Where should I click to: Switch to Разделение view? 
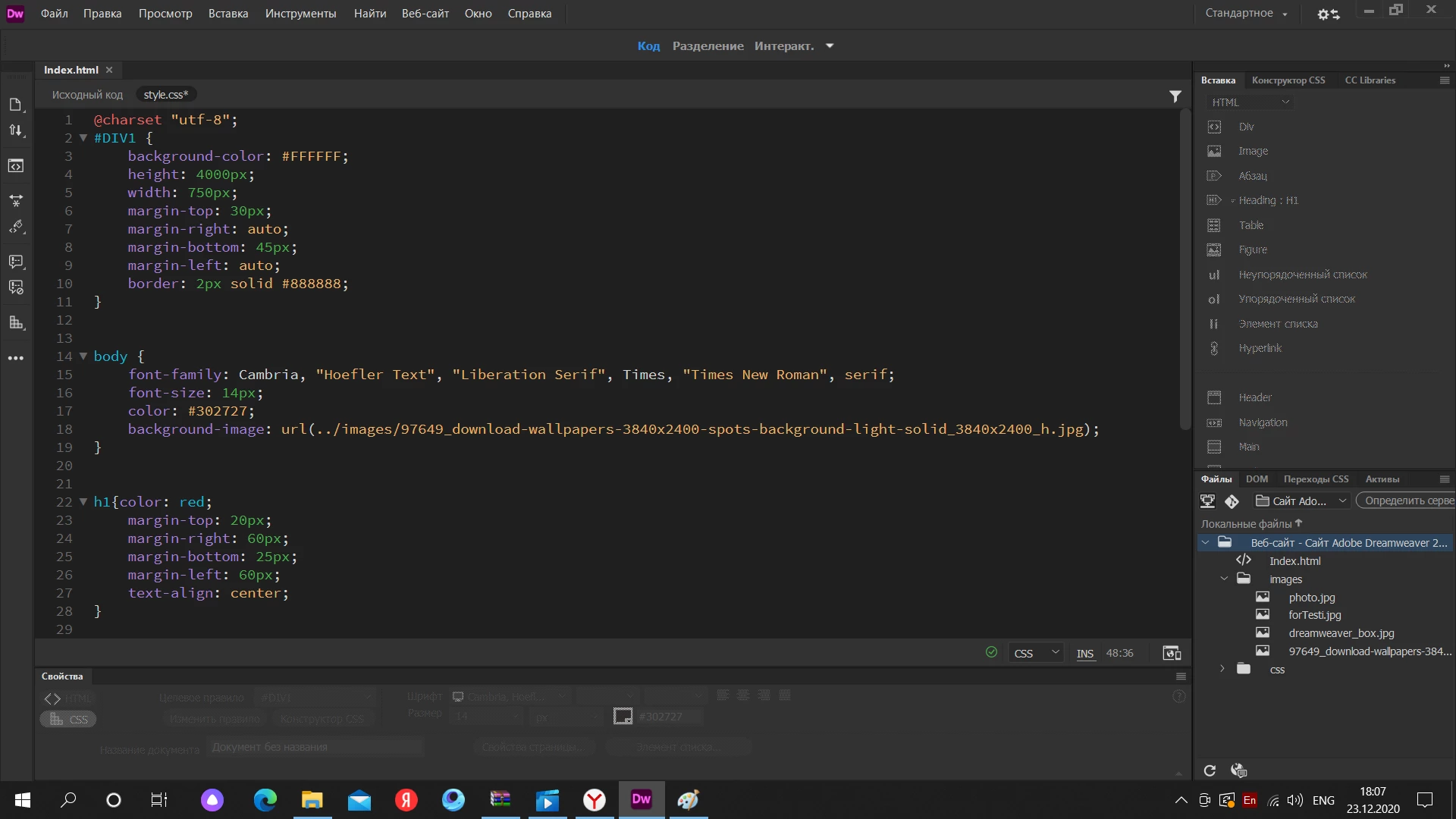pos(707,46)
